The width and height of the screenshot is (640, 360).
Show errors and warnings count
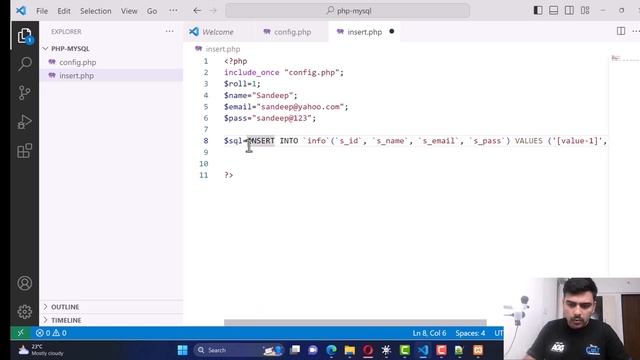[x=51, y=333]
